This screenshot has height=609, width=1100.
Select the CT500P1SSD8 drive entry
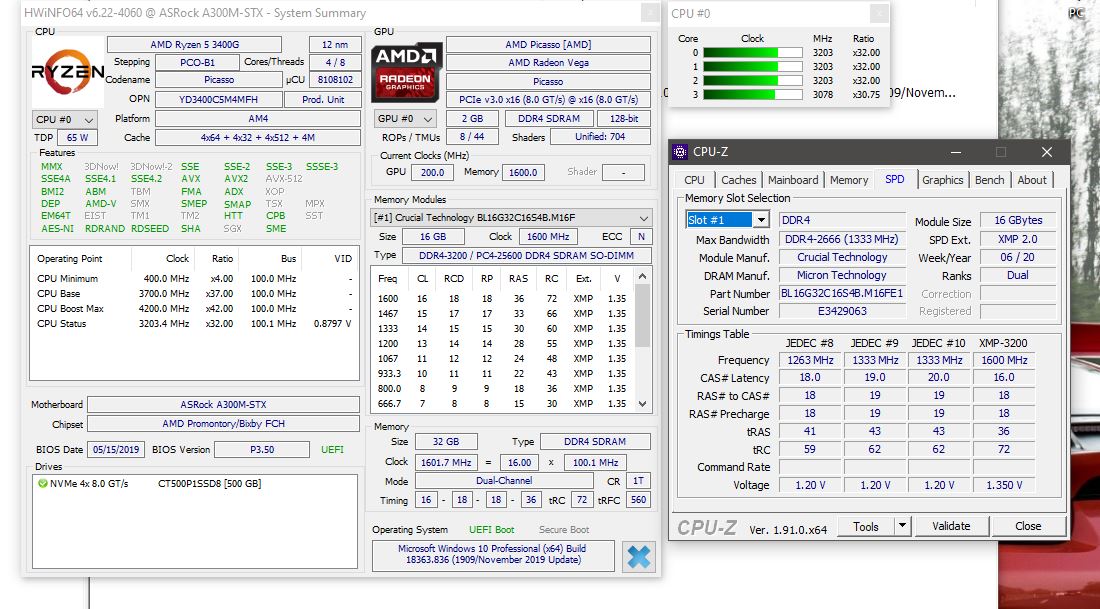click(210, 483)
